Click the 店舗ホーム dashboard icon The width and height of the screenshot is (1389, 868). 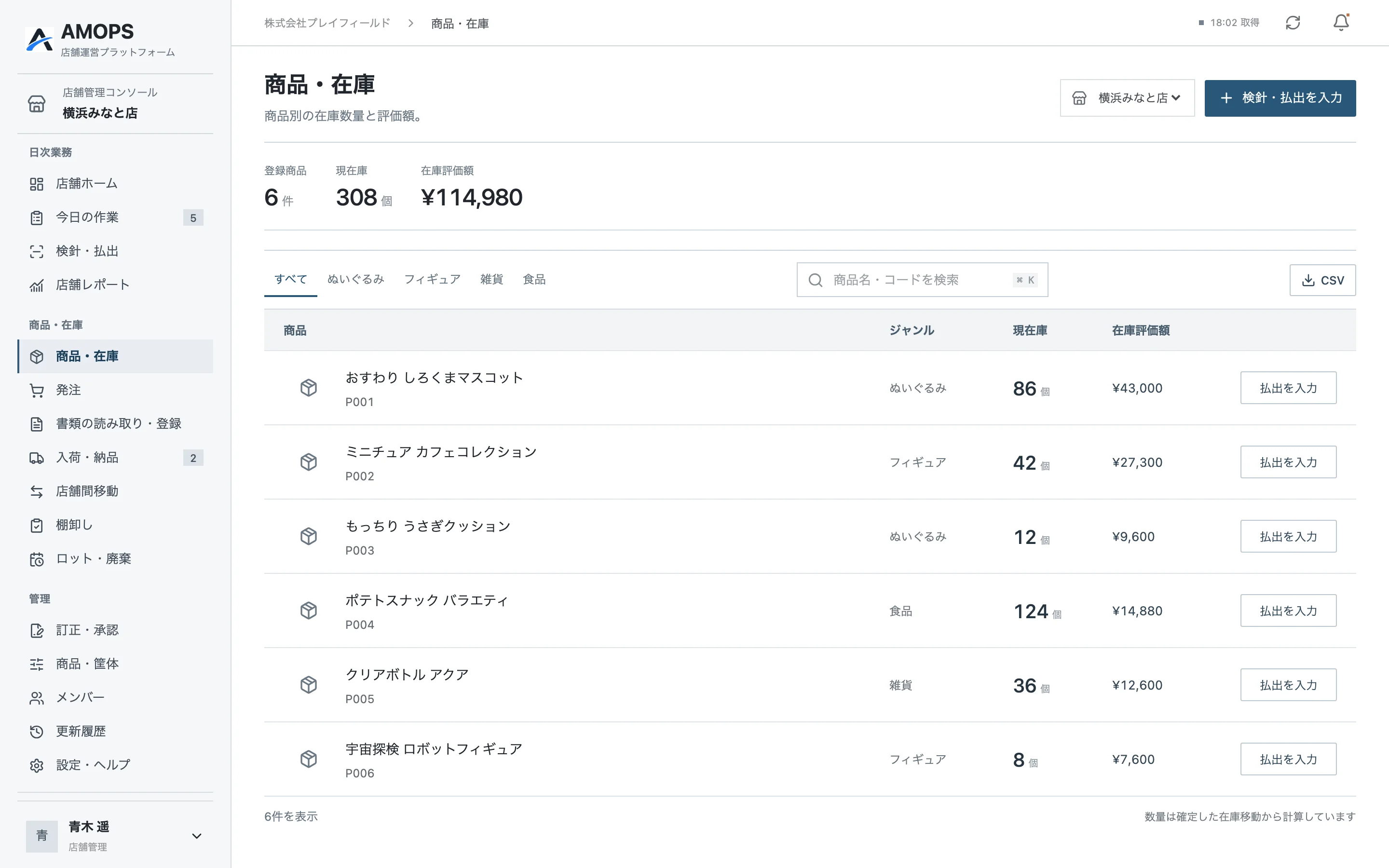click(x=37, y=184)
